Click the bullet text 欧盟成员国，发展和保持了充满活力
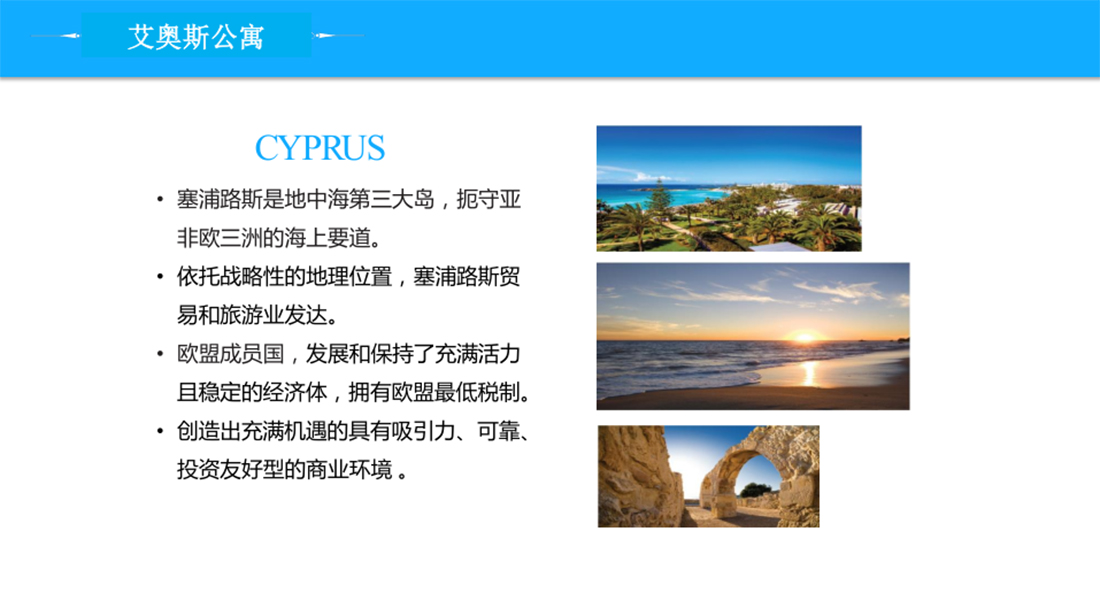 click(349, 354)
